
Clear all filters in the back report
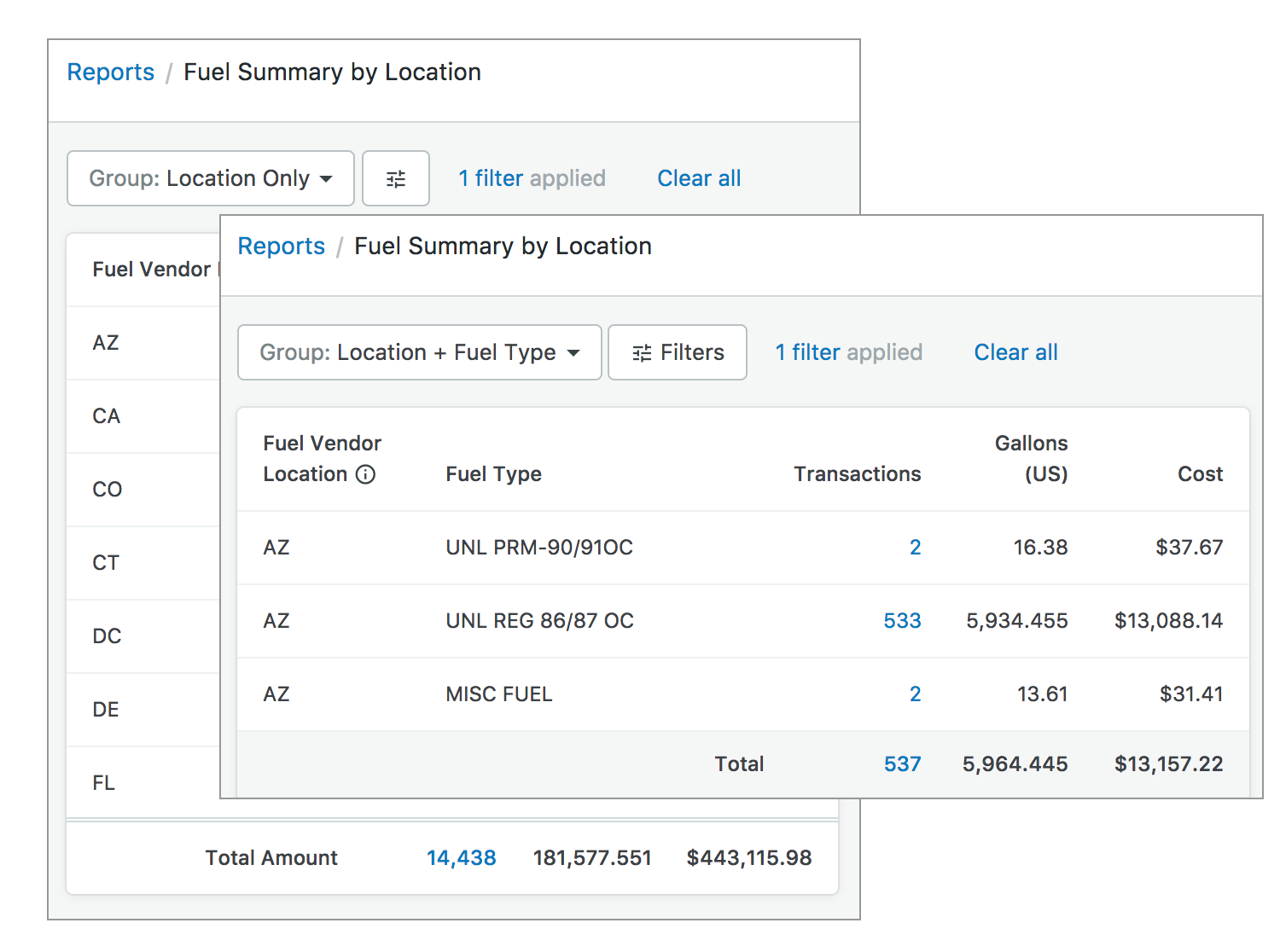point(699,179)
